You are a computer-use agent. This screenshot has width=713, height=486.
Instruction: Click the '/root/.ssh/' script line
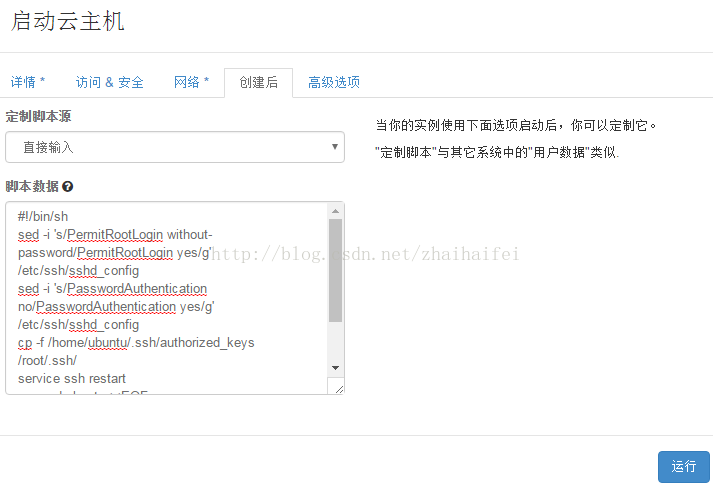point(47,361)
